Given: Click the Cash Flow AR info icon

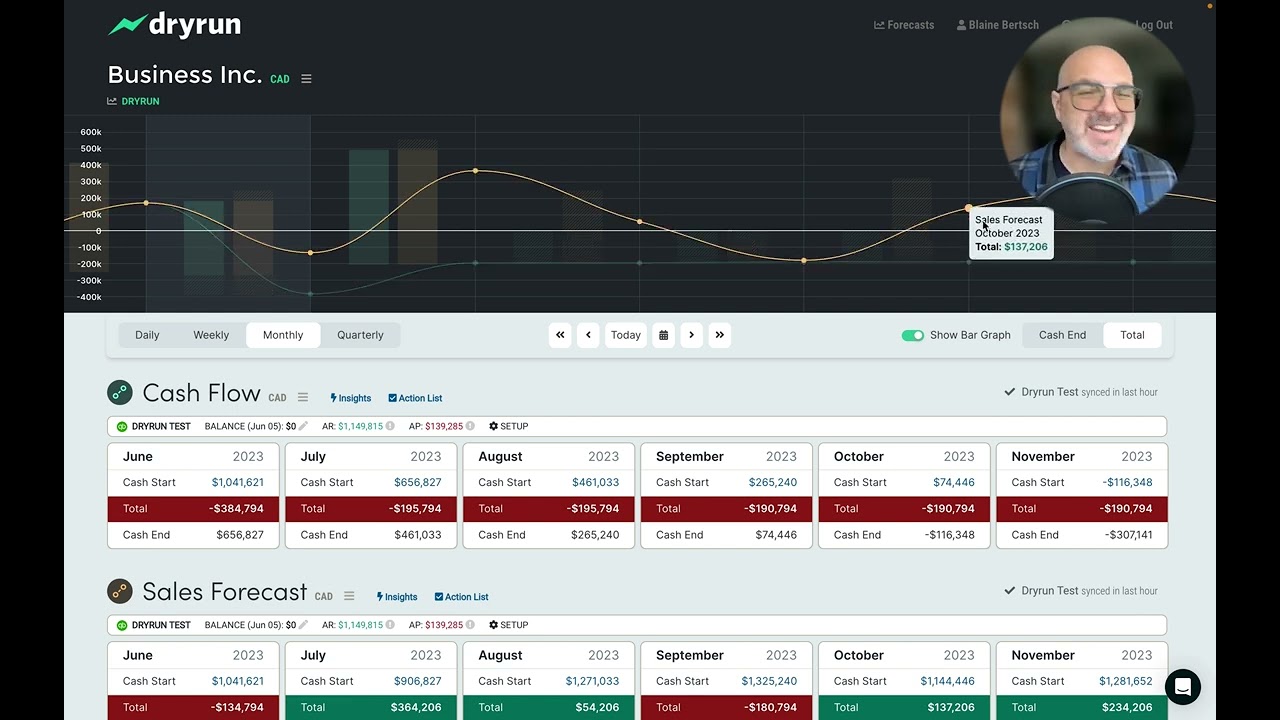Looking at the screenshot, I should pos(390,426).
